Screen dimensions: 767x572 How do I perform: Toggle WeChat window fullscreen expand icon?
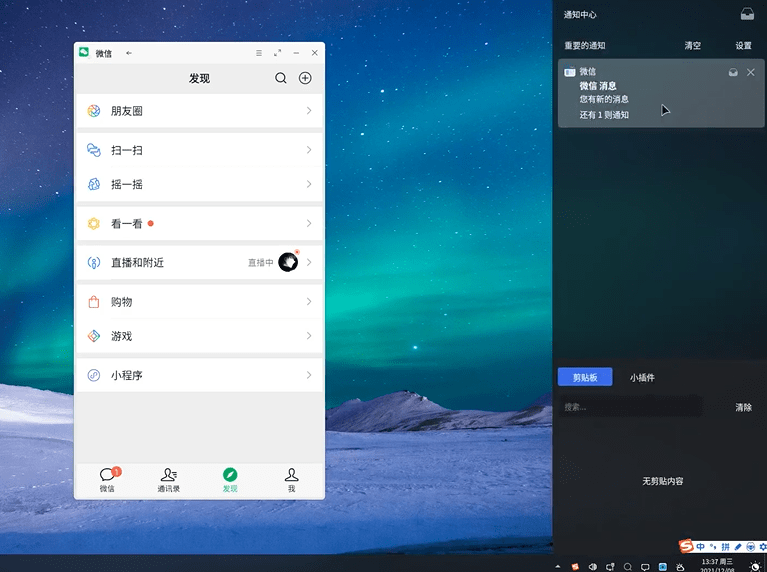click(x=277, y=53)
